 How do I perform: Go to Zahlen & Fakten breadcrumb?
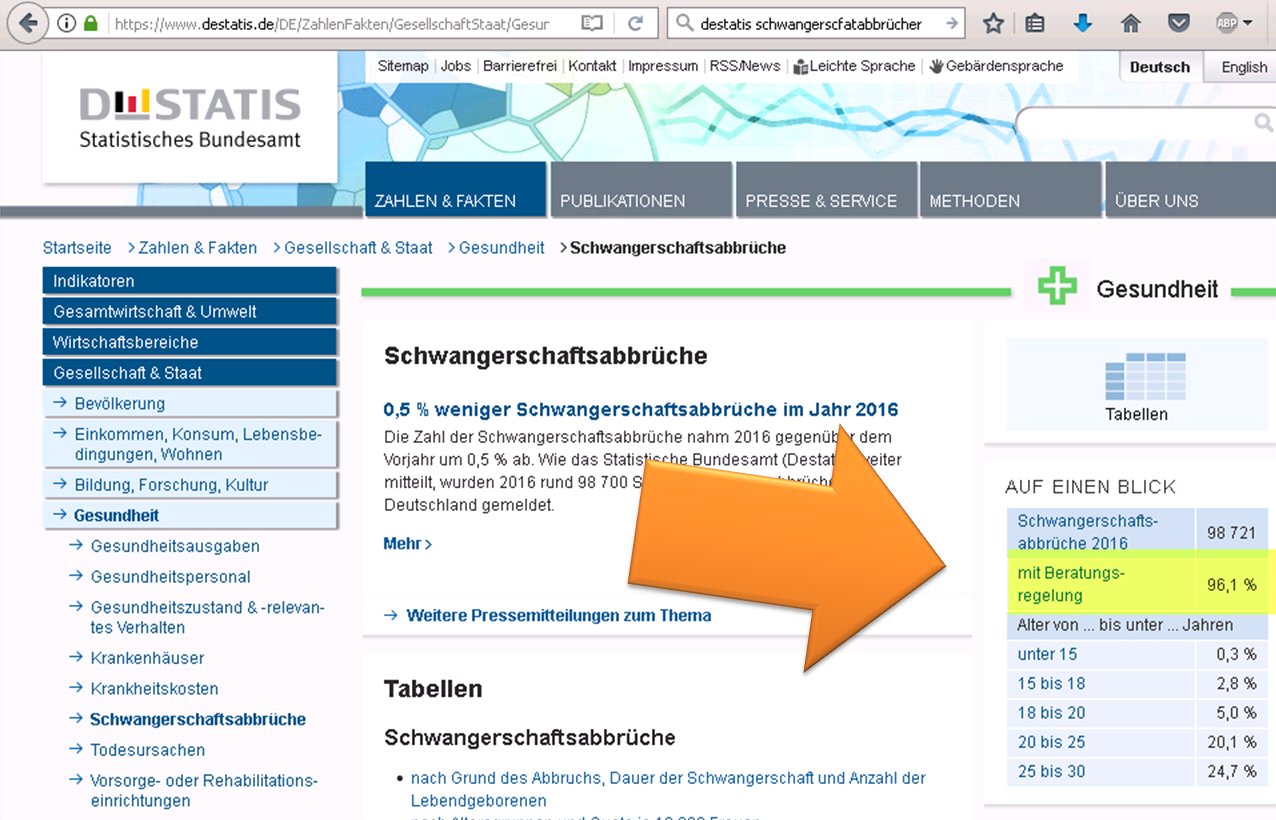[198, 248]
